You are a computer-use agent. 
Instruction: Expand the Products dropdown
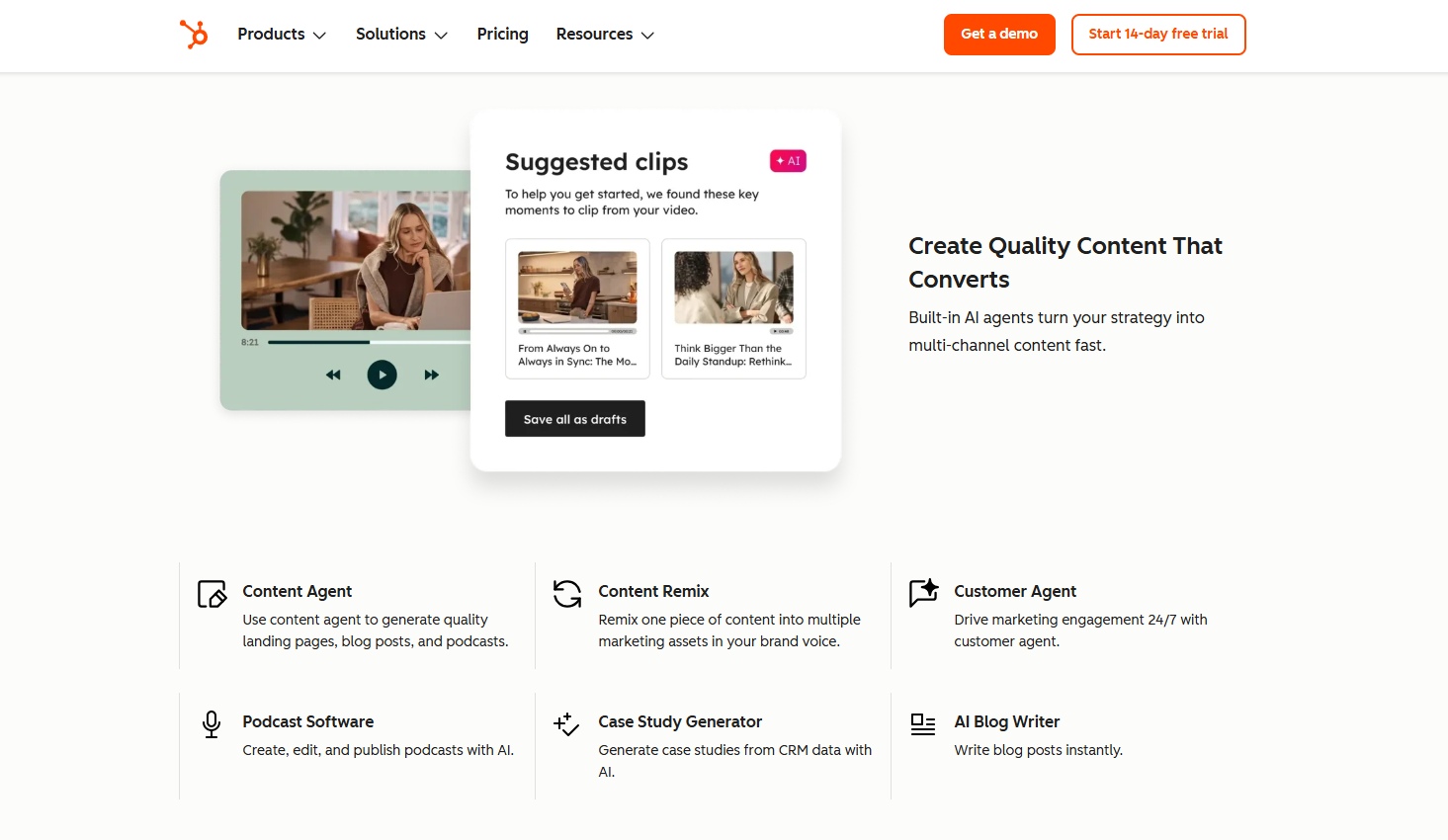coord(281,34)
